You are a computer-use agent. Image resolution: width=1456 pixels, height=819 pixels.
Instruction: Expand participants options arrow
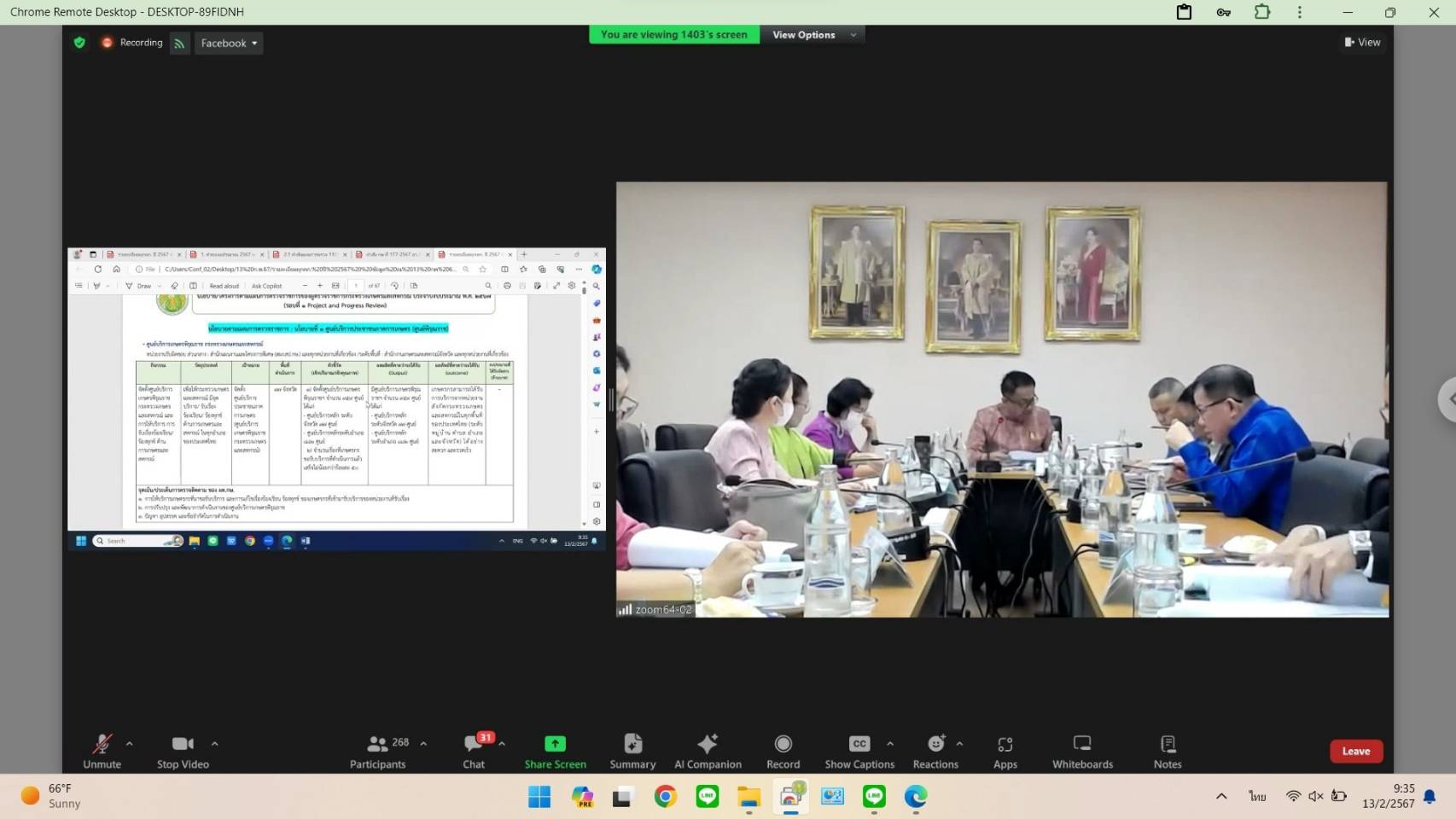tap(423, 744)
